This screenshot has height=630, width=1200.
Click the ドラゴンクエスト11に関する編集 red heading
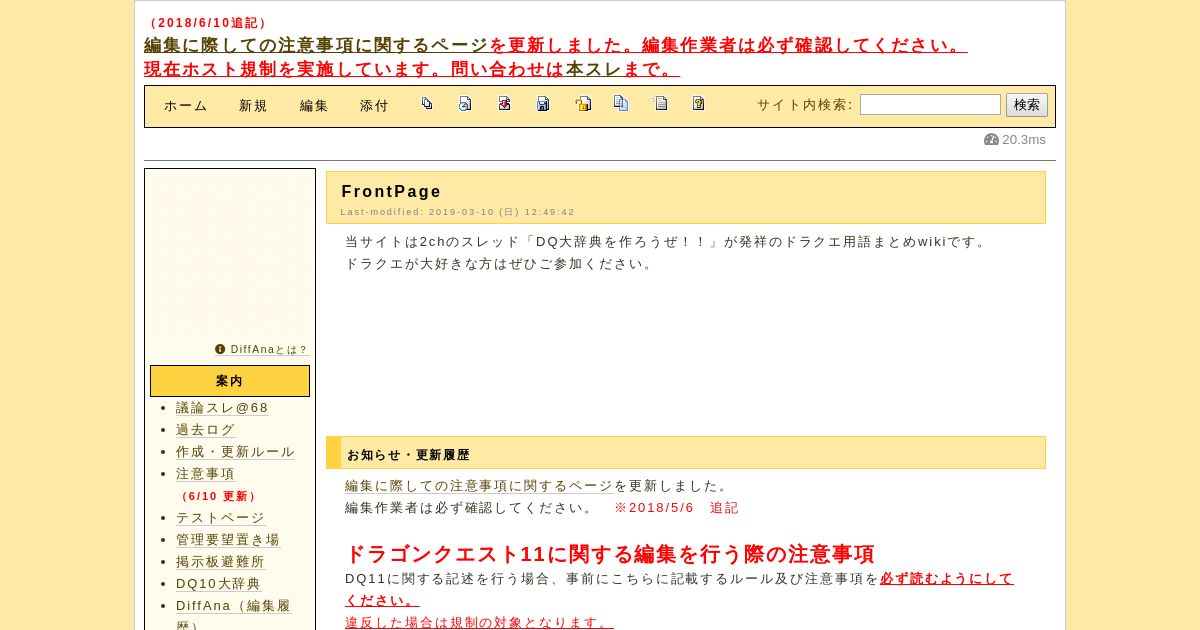[610, 554]
